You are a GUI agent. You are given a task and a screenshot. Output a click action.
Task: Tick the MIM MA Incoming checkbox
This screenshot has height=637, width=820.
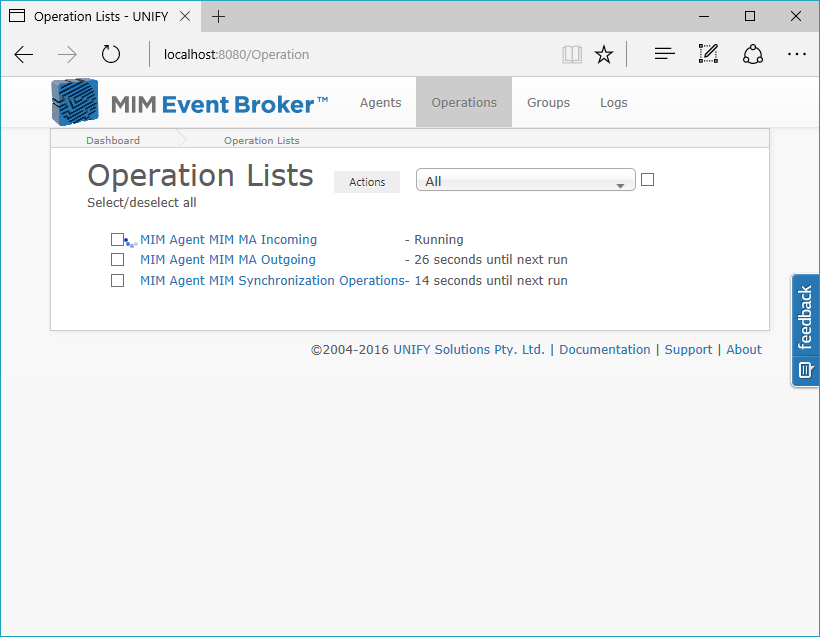[117, 240]
